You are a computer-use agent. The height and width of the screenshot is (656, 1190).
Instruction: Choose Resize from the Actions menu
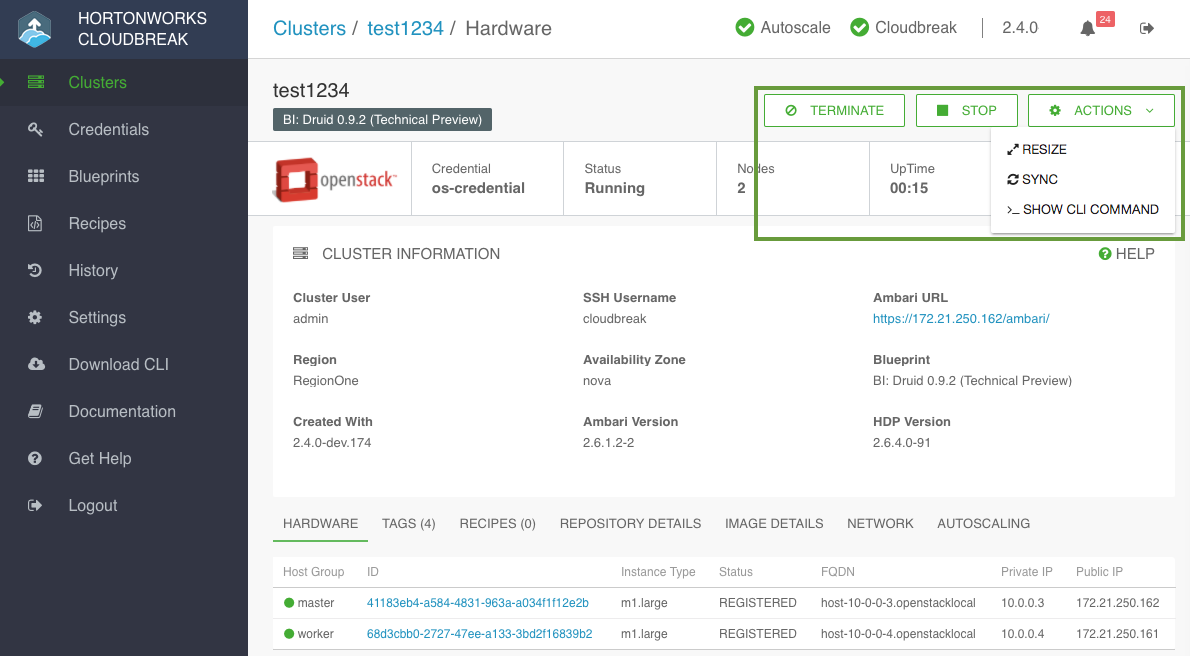(1037, 150)
